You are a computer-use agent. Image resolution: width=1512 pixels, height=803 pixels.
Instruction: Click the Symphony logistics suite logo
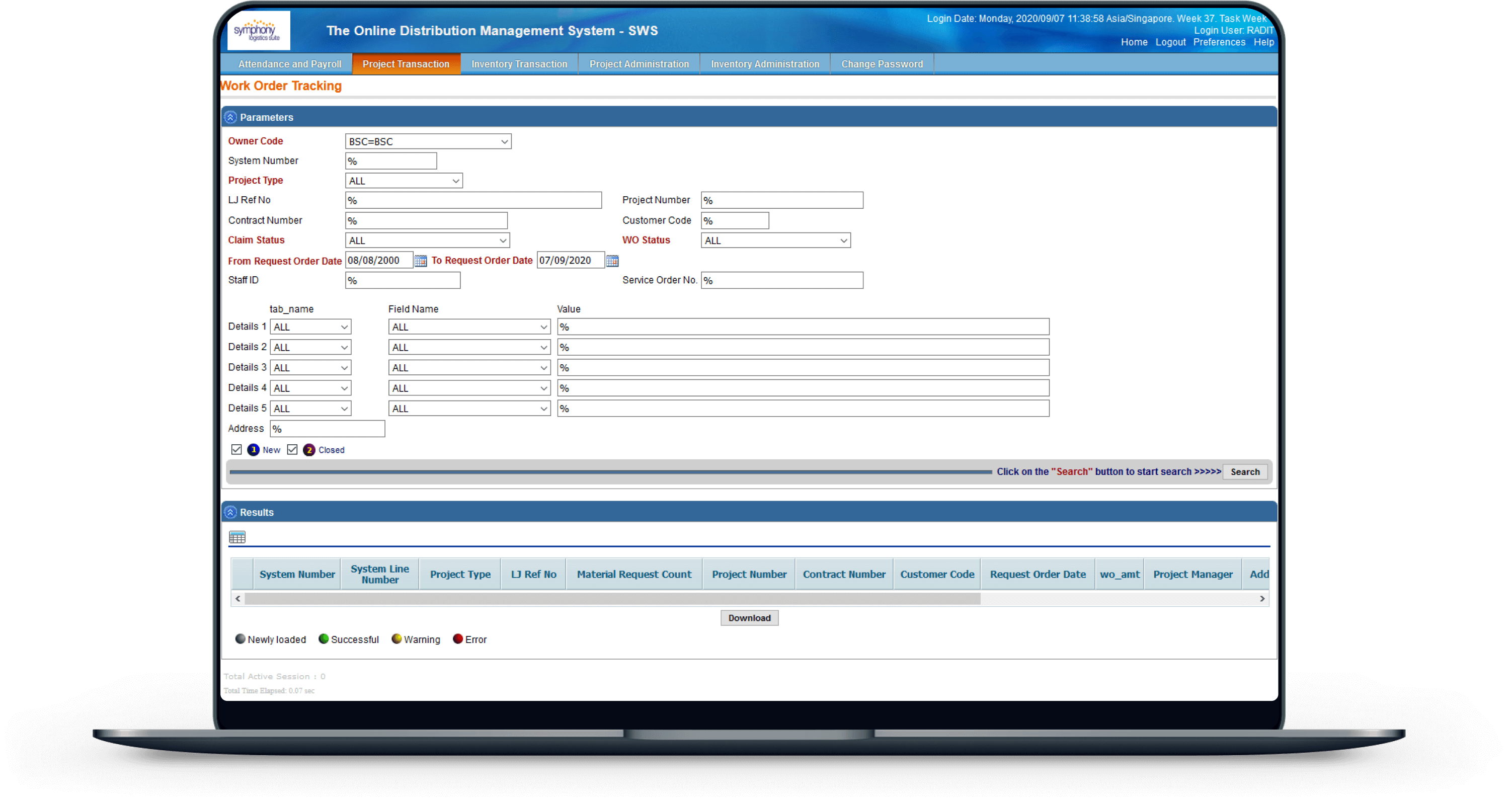point(258,31)
